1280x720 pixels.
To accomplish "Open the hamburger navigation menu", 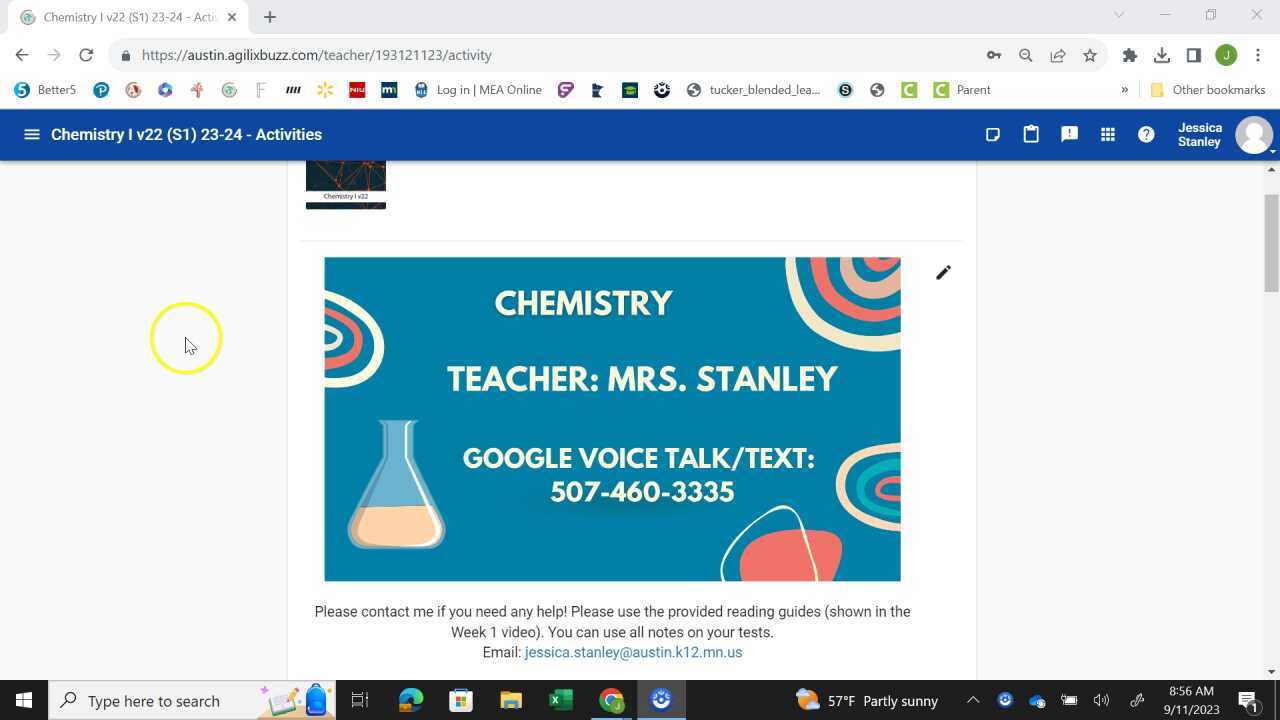I will (31, 134).
